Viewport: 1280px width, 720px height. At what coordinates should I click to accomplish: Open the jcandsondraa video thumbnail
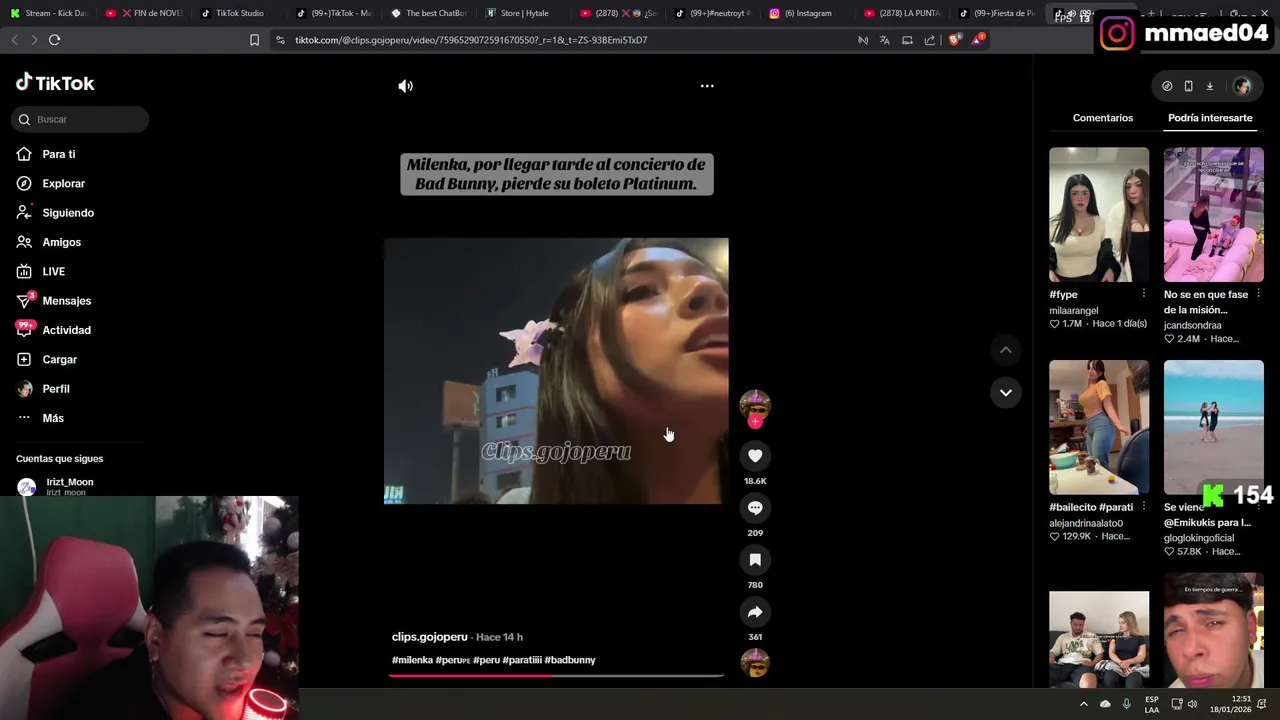[1214, 214]
